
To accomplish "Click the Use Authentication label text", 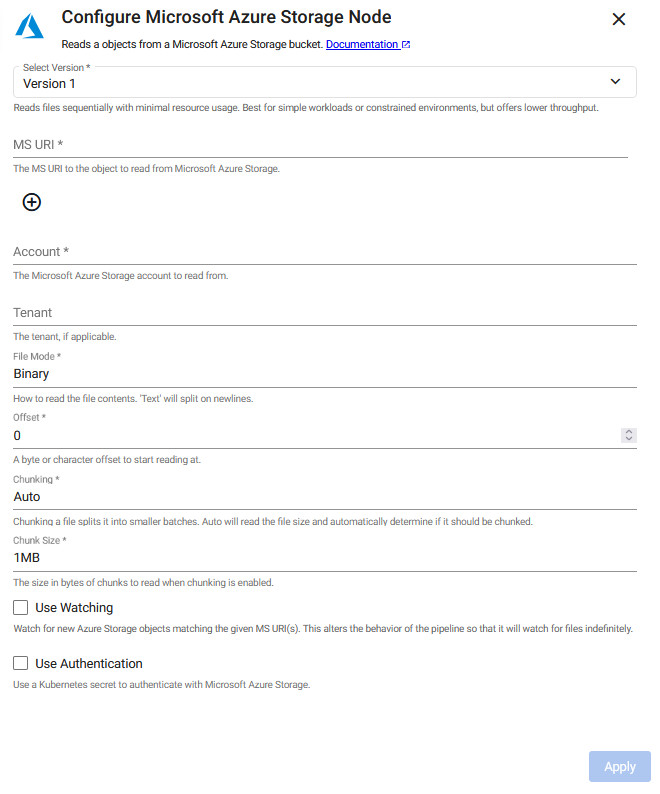I will click(89, 663).
